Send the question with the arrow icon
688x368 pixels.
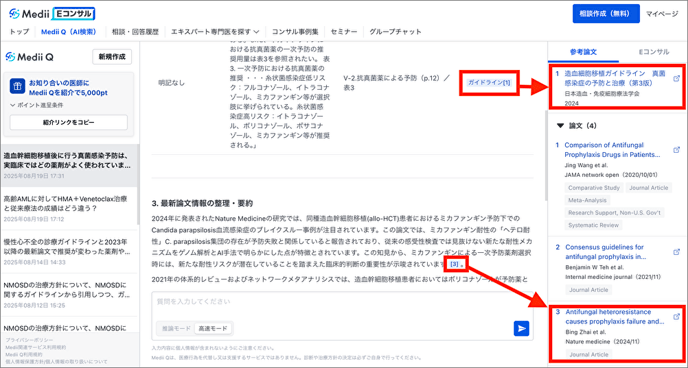coord(521,329)
